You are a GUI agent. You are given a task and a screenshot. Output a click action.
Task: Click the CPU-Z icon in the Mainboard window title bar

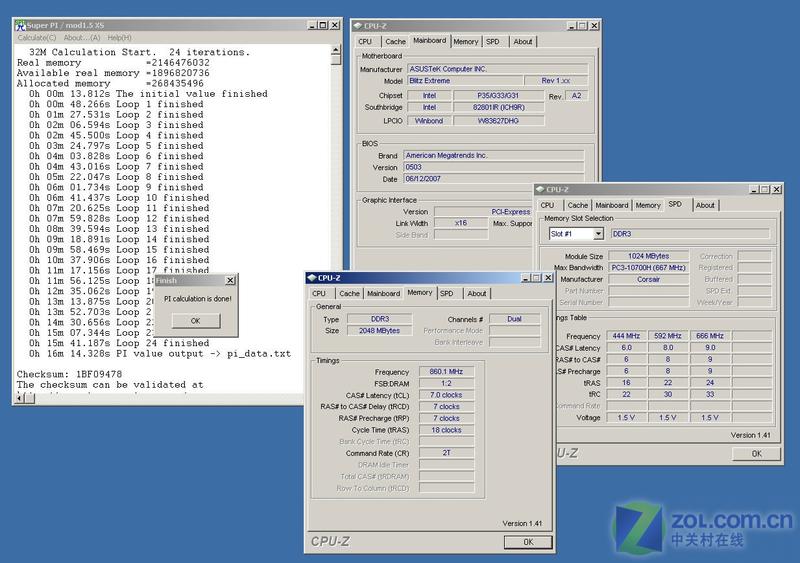pyautogui.click(x=358, y=26)
